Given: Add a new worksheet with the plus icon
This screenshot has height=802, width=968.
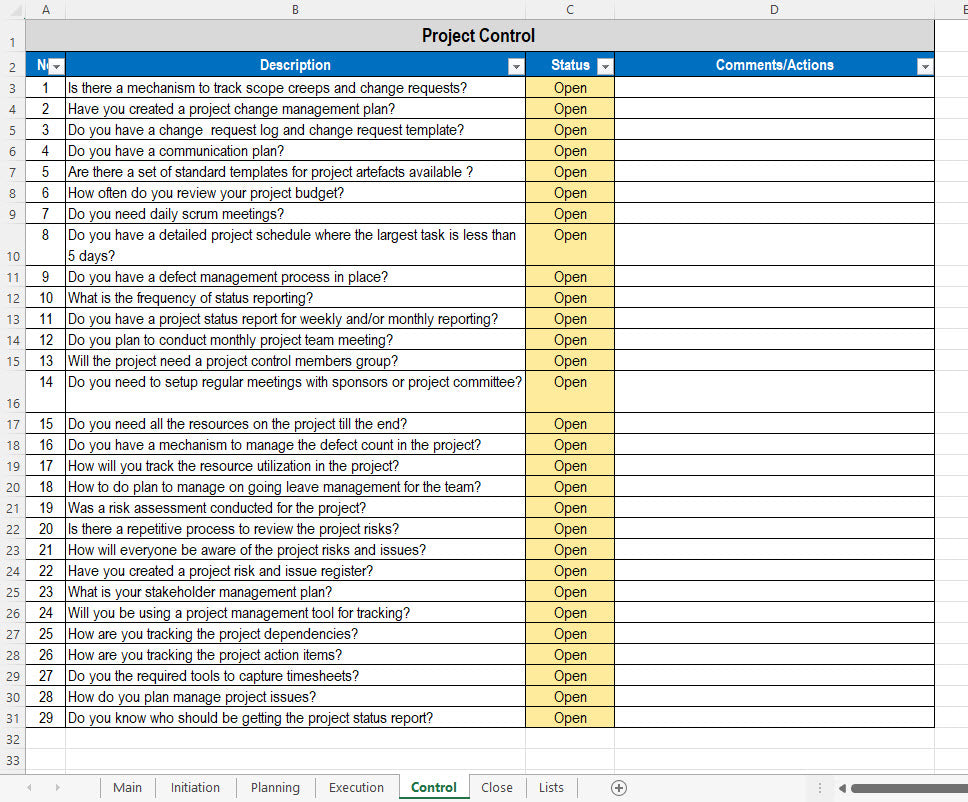Looking at the screenshot, I should (619, 787).
